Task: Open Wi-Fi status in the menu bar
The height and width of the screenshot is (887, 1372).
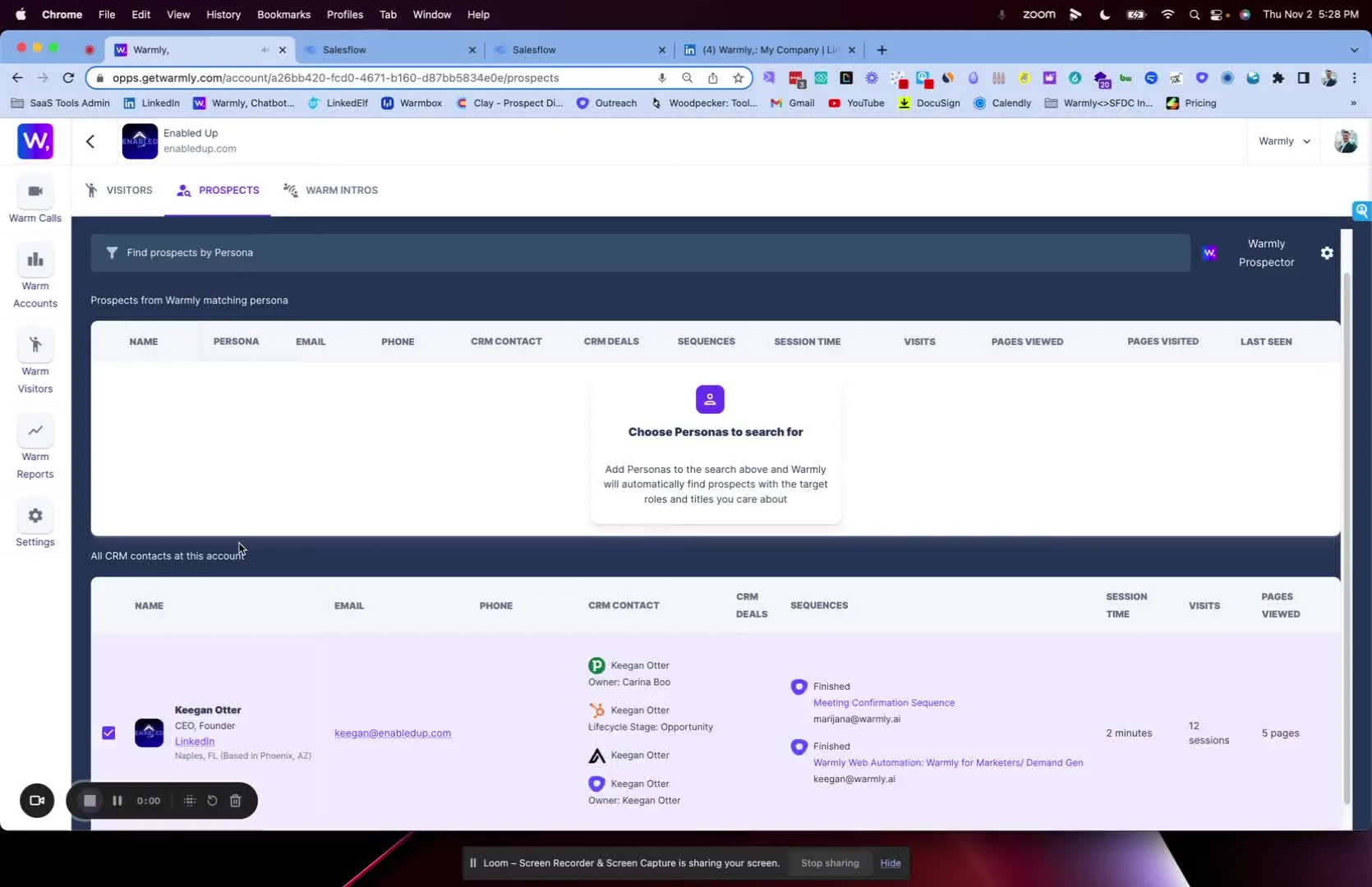Action: (1167, 14)
